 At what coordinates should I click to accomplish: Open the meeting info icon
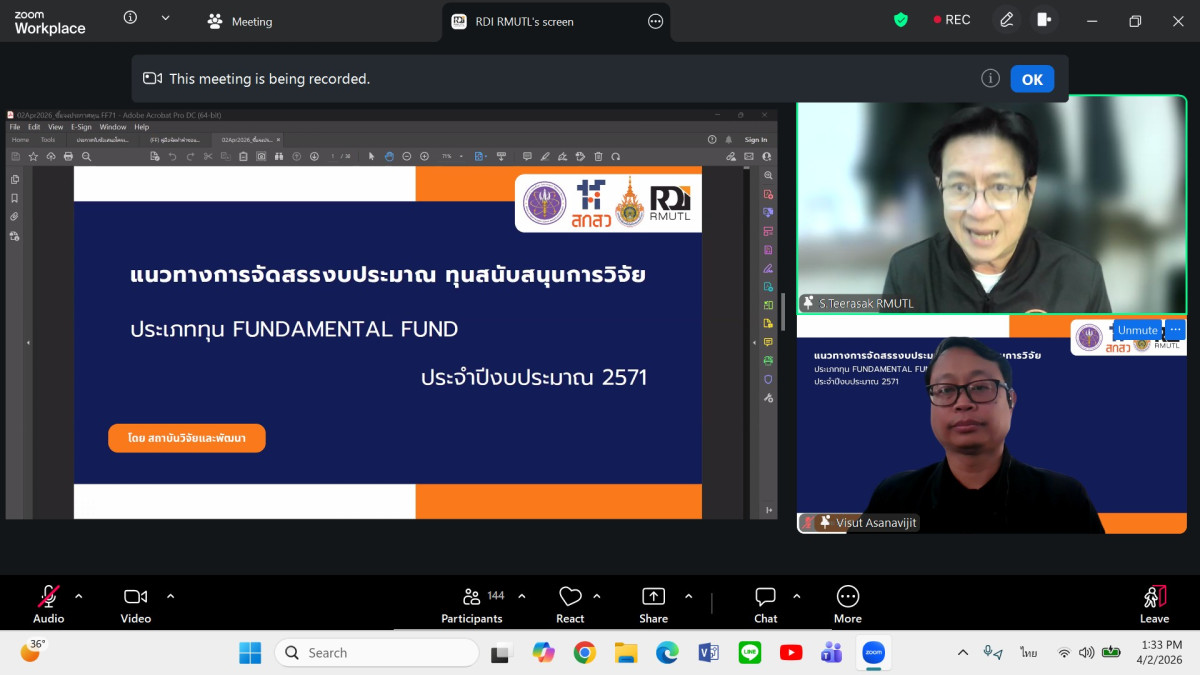point(130,18)
